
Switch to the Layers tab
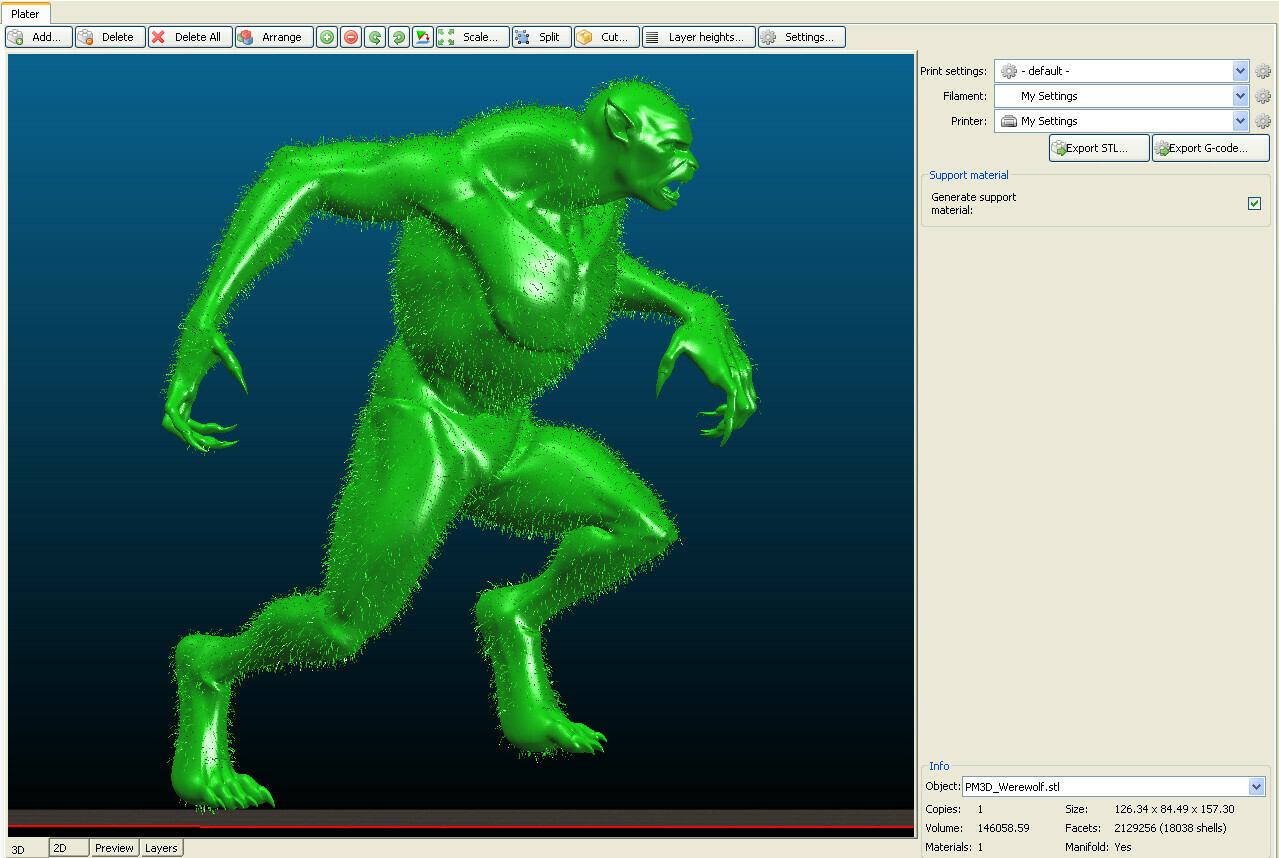coord(161,848)
